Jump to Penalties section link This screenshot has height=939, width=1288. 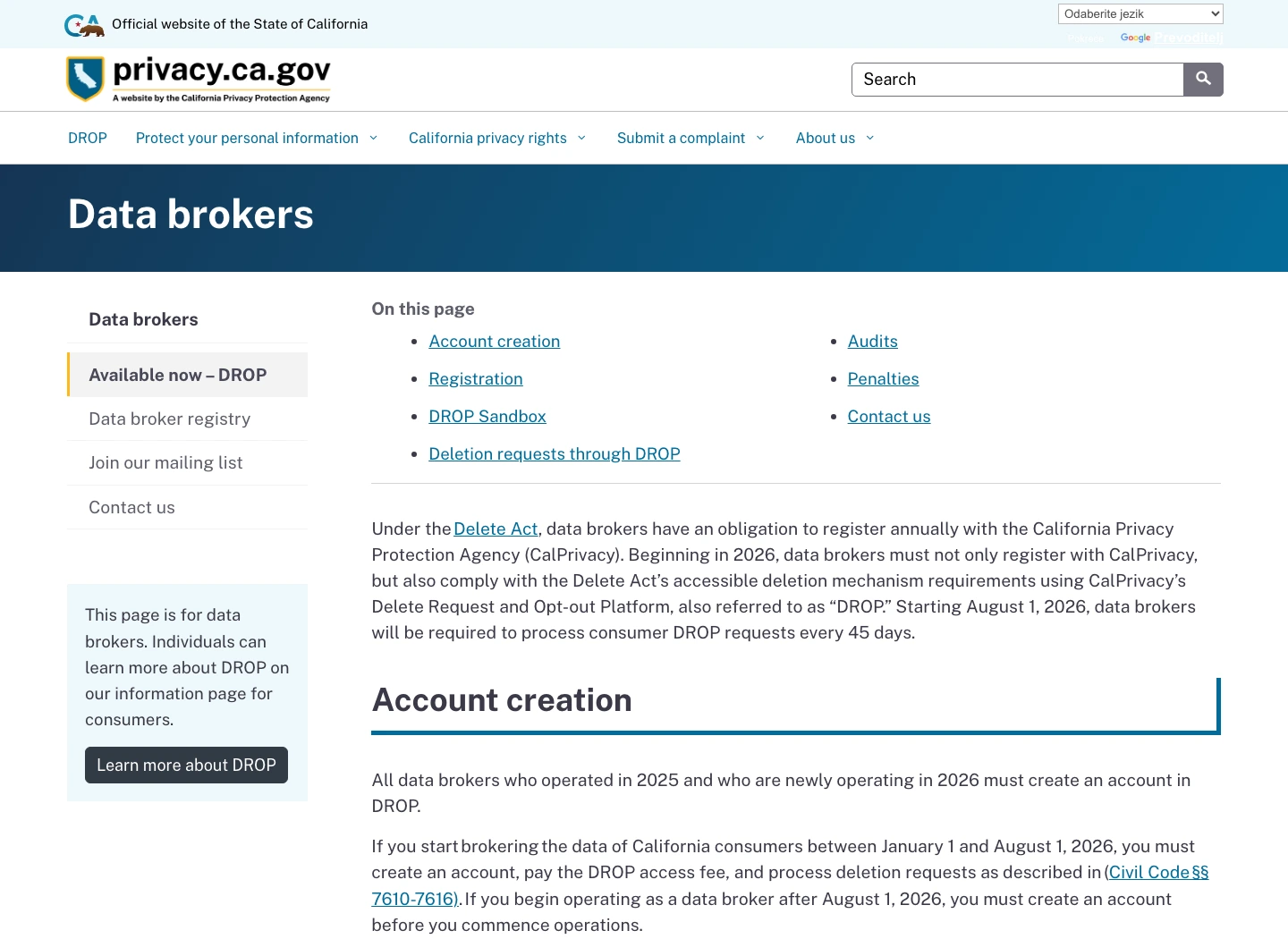[884, 378]
